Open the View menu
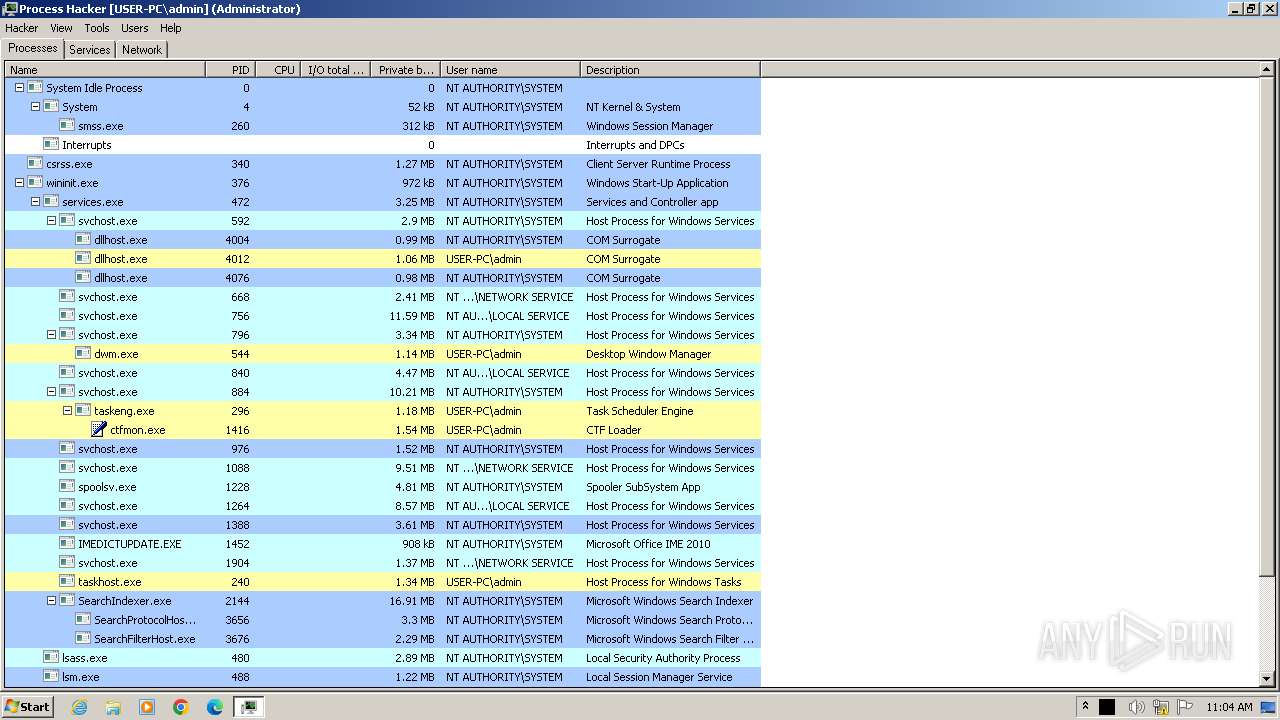1280x720 pixels. point(61,28)
